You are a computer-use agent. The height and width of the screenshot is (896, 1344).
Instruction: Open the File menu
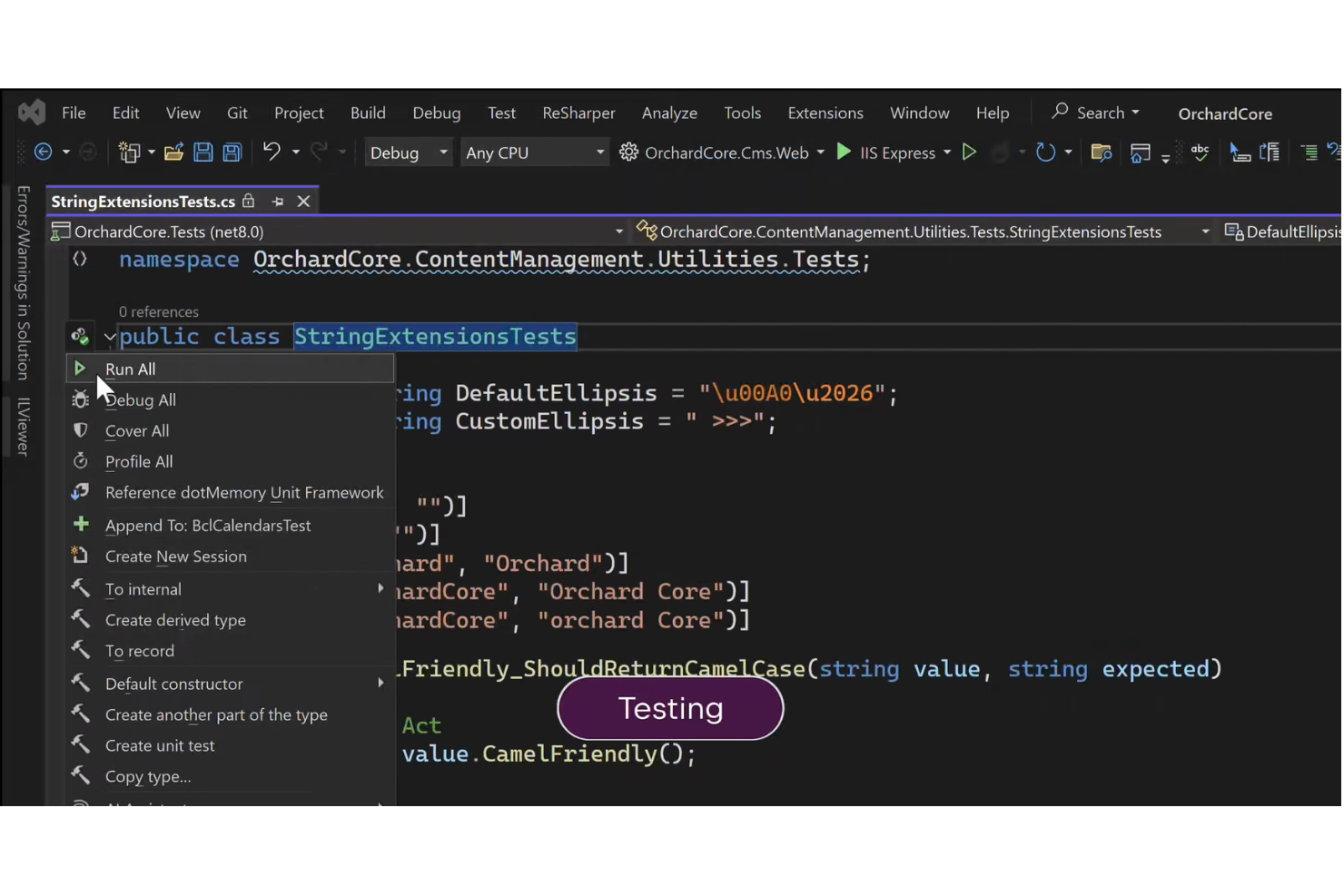(x=74, y=113)
